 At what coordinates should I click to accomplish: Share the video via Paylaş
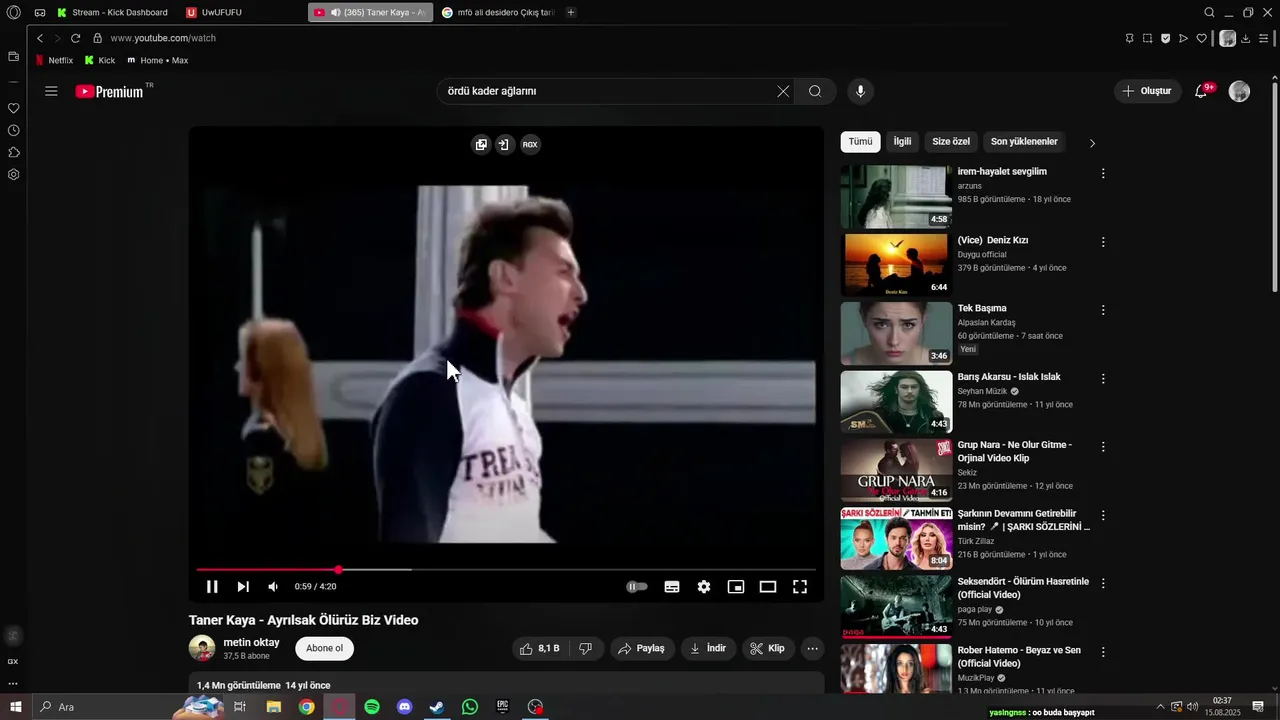(642, 648)
